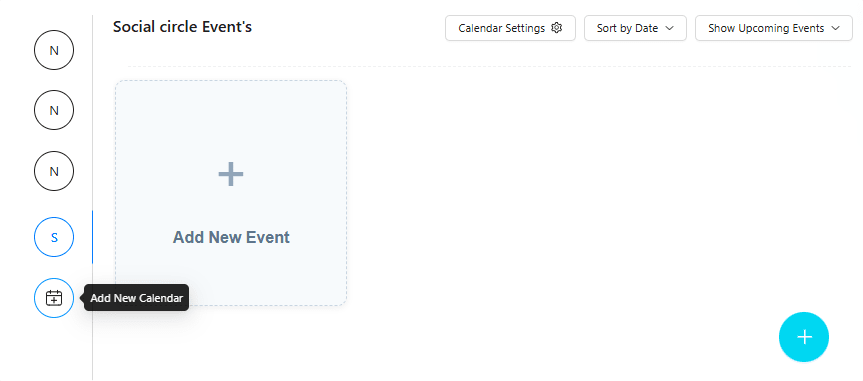The height and width of the screenshot is (381, 863).
Task: Open the Show Upcoming Events dropdown
Action: 774,28
